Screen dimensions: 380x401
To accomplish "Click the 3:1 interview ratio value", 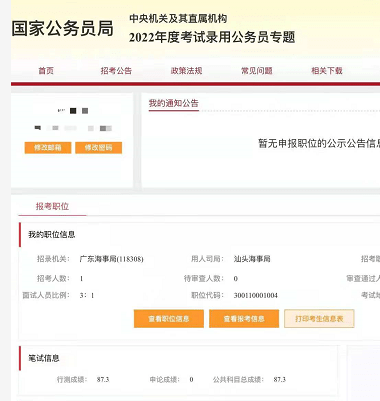I will click(x=87, y=295).
